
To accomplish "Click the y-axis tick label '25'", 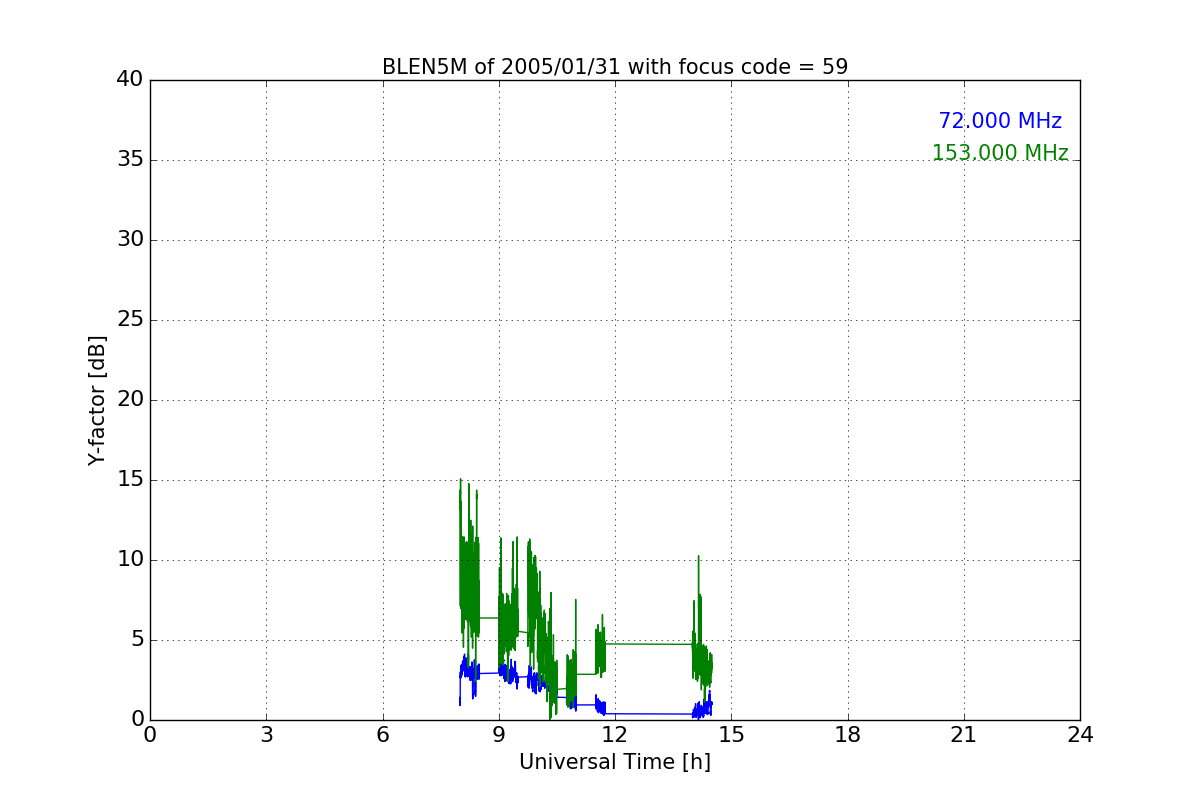I will pyautogui.click(x=130, y=320).
